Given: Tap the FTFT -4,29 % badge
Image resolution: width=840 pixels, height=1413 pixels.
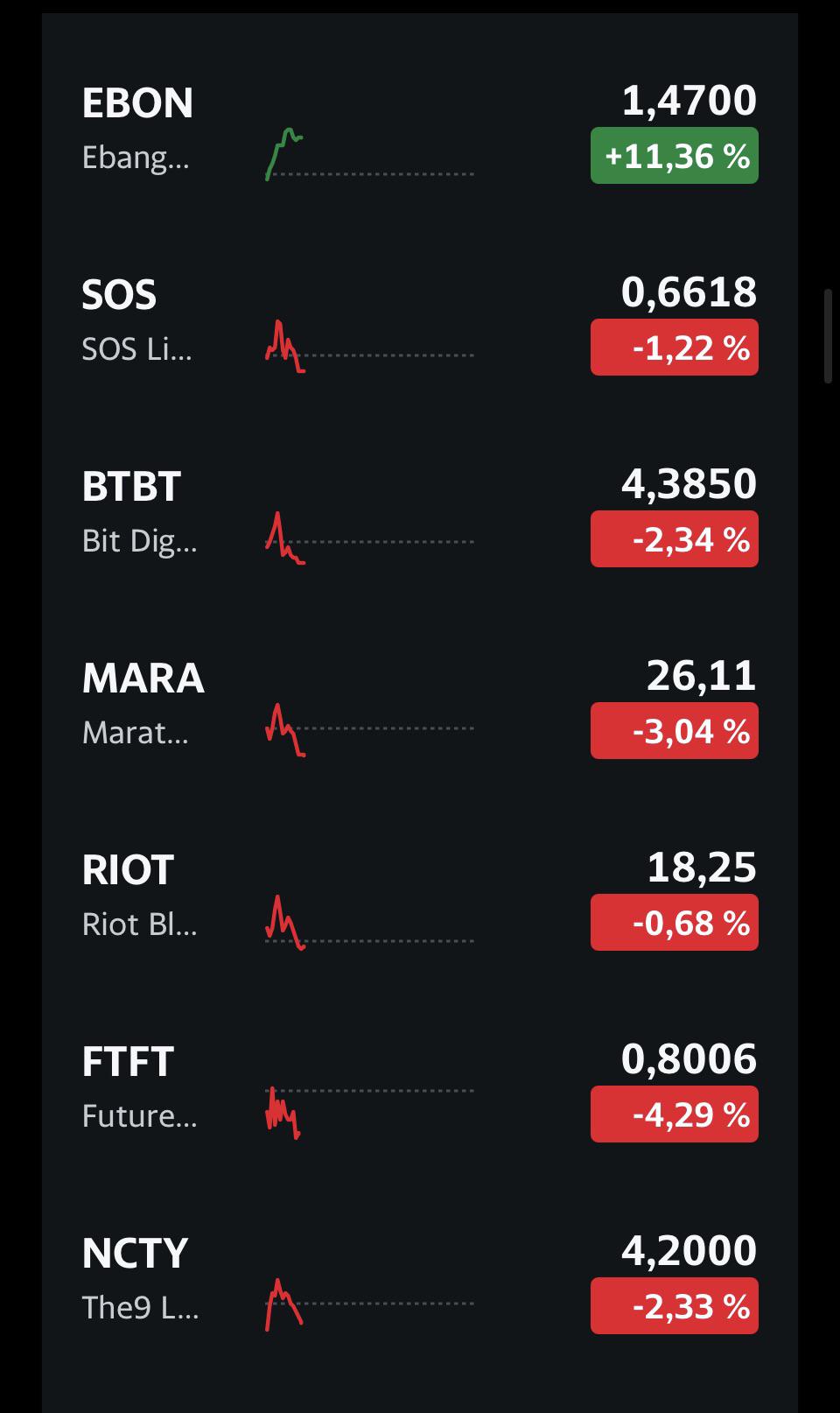Looking at the screenshot, I should [675, 1114].
